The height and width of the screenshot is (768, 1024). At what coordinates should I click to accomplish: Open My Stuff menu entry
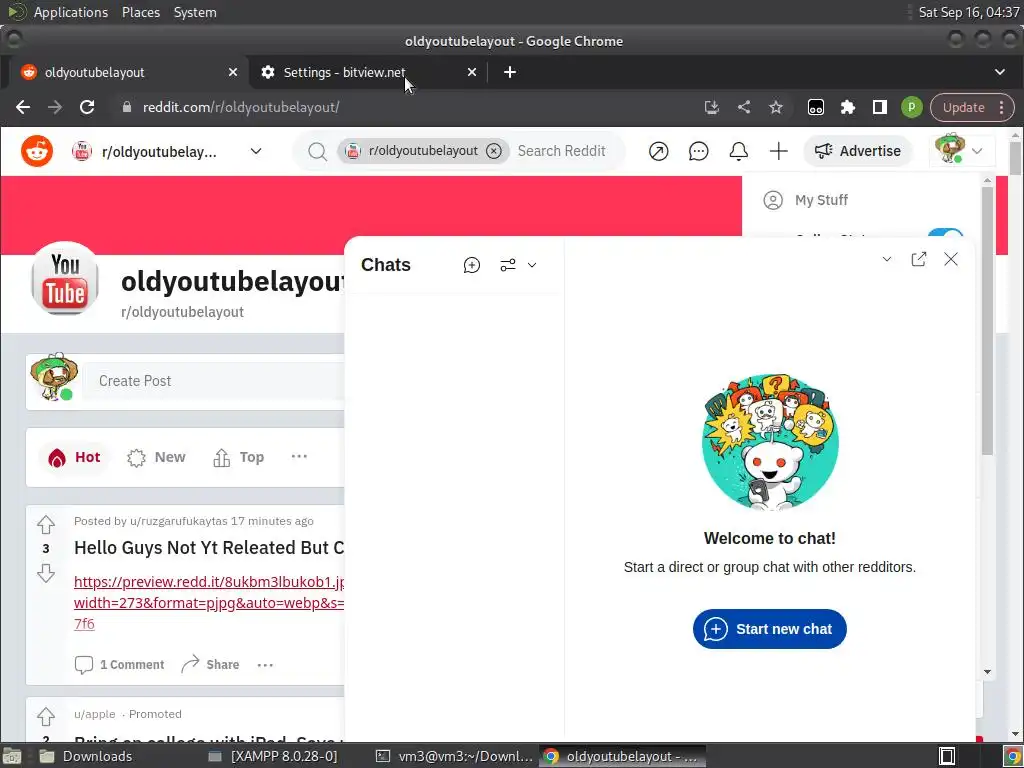(x=821, y=200)
